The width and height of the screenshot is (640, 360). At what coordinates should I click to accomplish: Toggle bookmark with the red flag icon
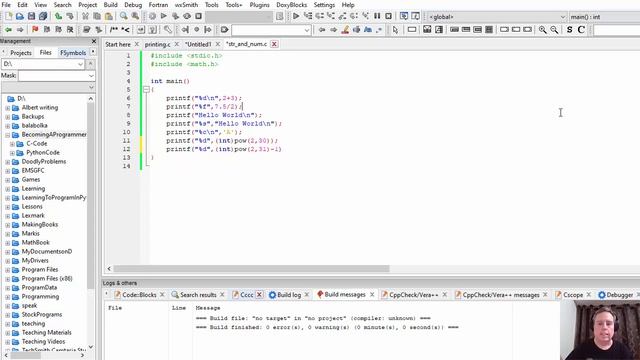[x=35, y=30]
